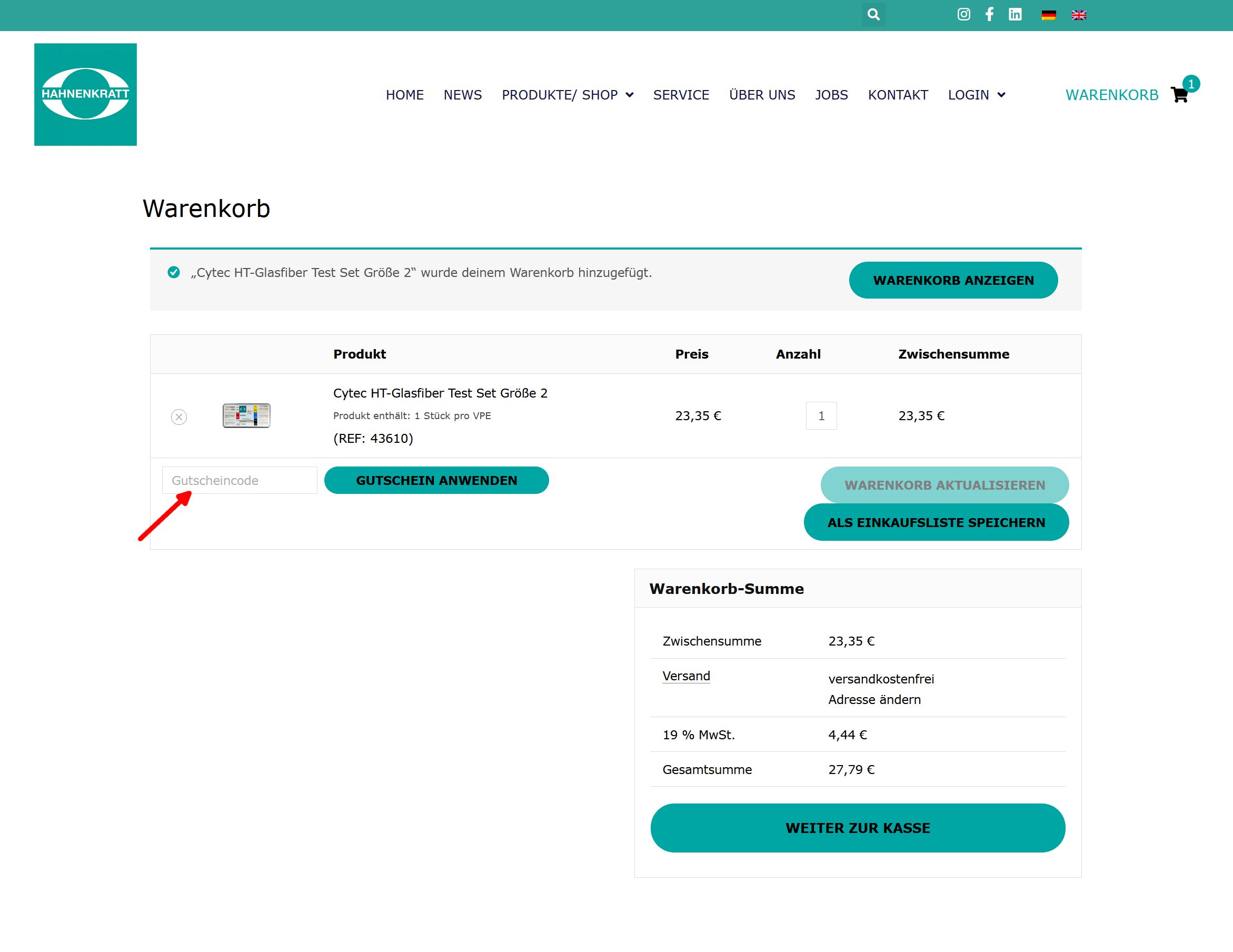This screenshot has height=952, width=1233.
Task: Open the JOBS menu item
Action: tap(831, 95)
